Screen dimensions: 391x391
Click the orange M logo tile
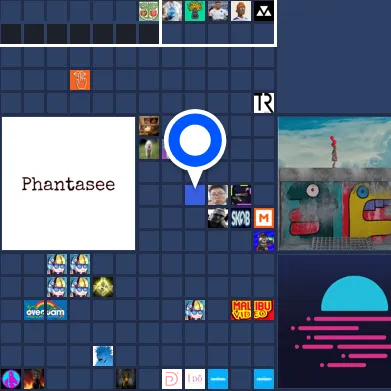(x=264, y=218)
